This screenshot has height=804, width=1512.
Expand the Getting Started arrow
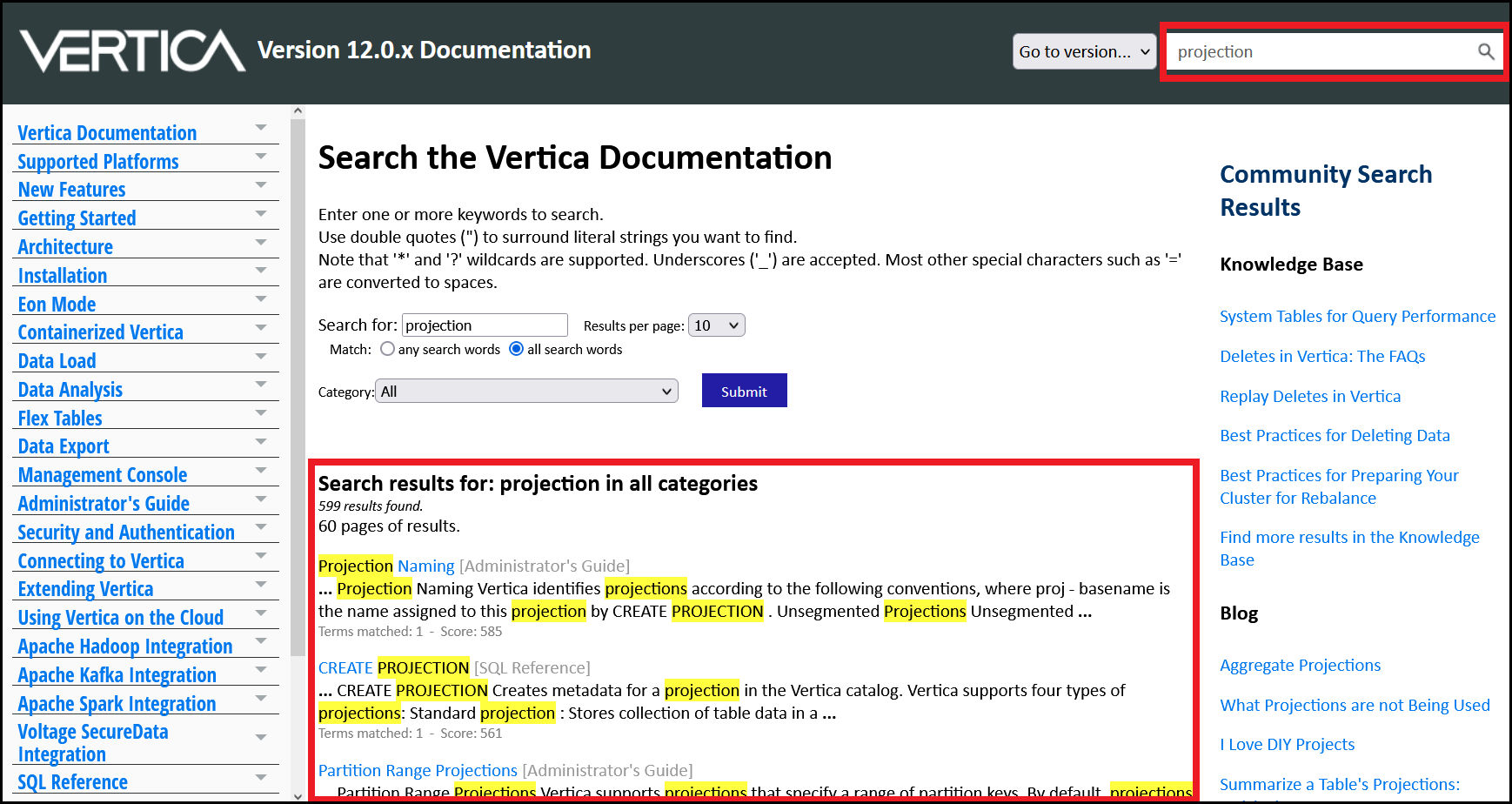pyautogui.click(x=260, y=214)
